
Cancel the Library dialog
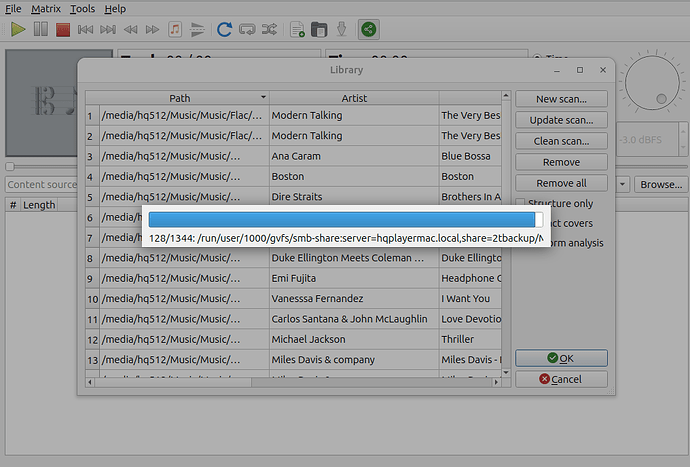click(561, 379)
